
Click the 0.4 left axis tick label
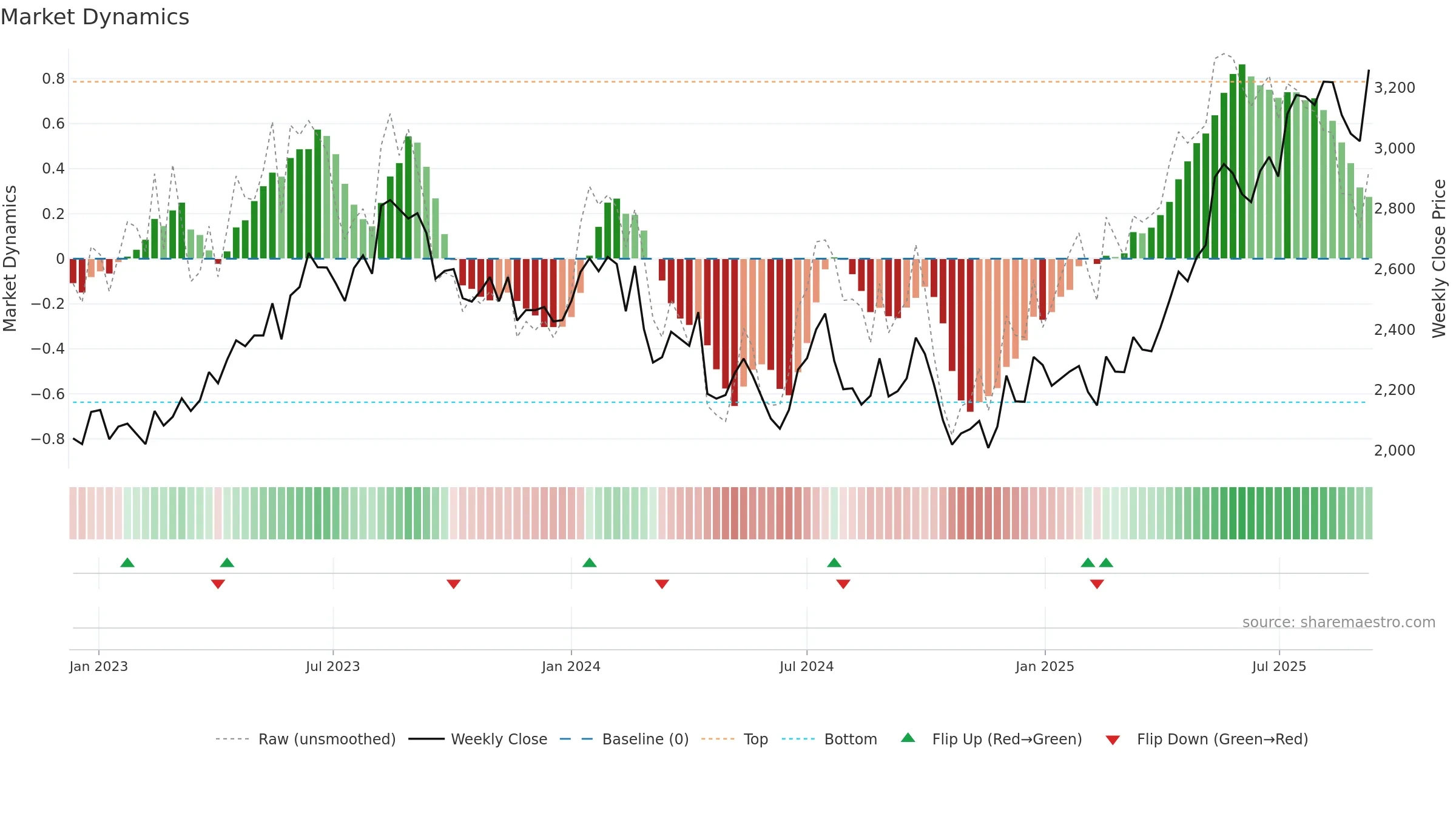[x=53, y=169]
